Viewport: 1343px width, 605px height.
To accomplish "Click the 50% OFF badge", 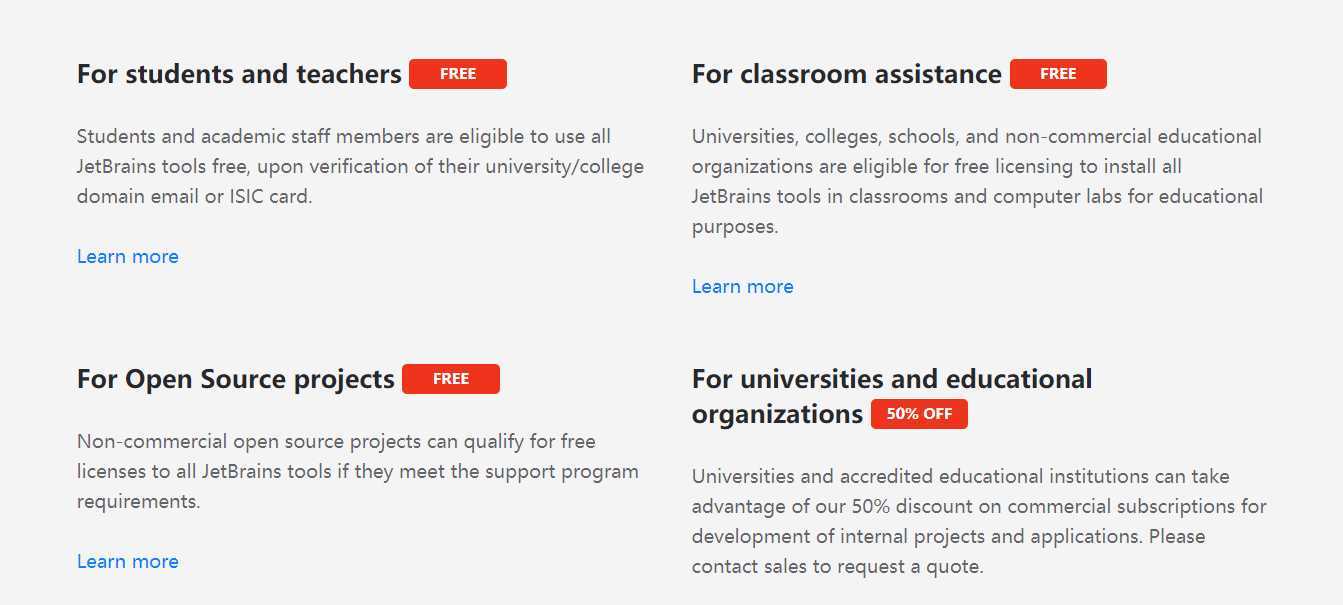I will pos(919,414).
